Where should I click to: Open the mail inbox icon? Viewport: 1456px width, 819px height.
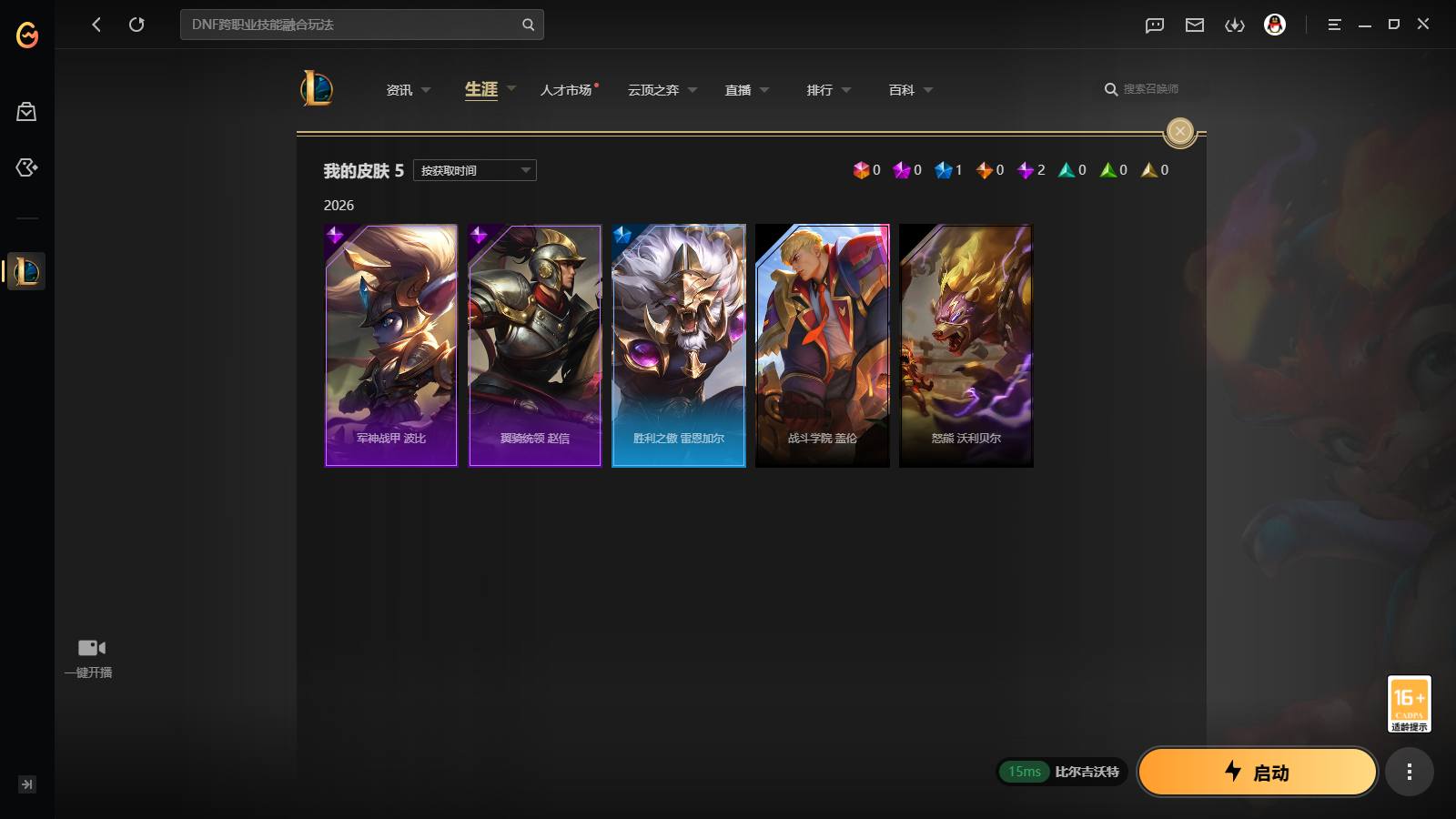click(1195, 25)
